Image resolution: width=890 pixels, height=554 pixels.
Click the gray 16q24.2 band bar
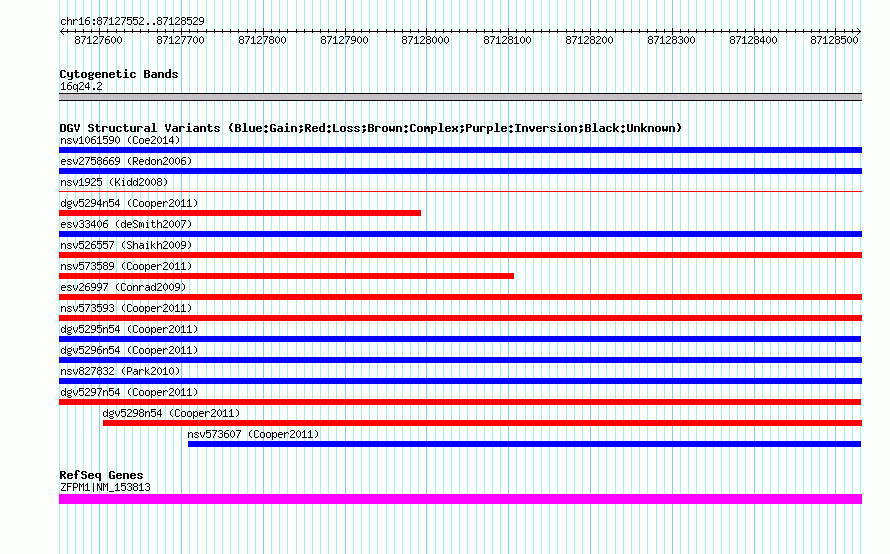click(x=460, y=97)
